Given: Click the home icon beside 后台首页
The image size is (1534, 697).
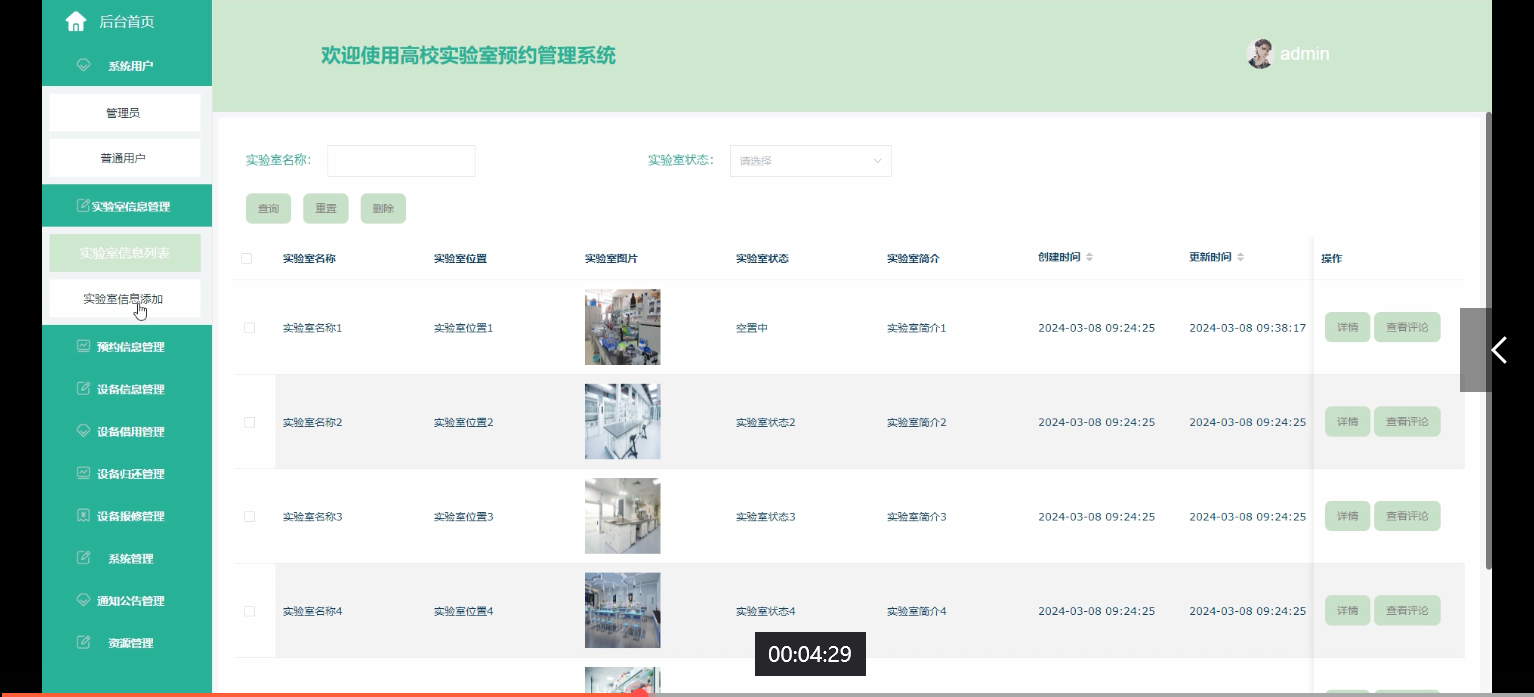Looking at the screenshot, I should coord(76,21).
